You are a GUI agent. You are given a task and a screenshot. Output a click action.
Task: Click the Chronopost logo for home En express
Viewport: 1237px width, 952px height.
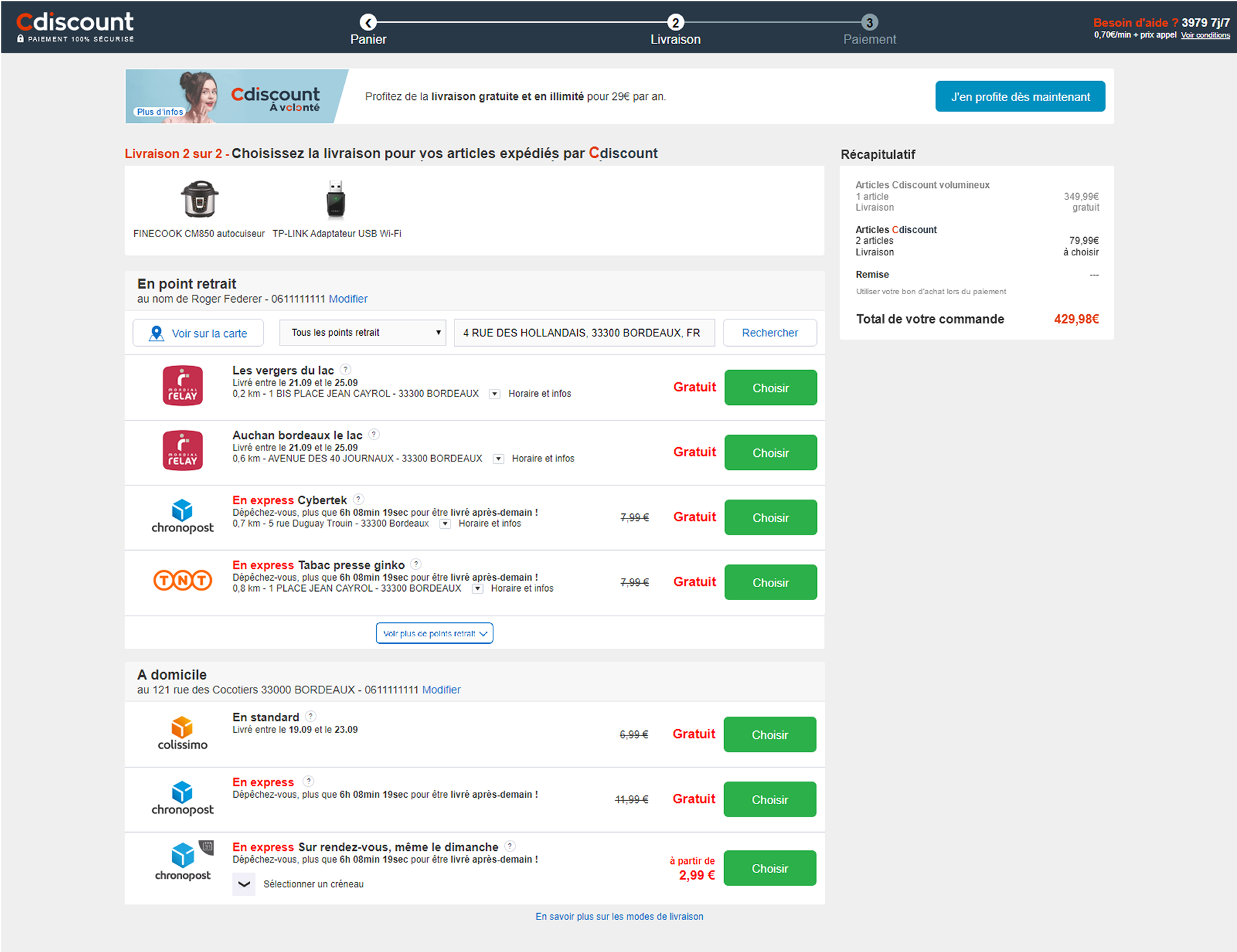pyautogui.click(x=182, y=798)
